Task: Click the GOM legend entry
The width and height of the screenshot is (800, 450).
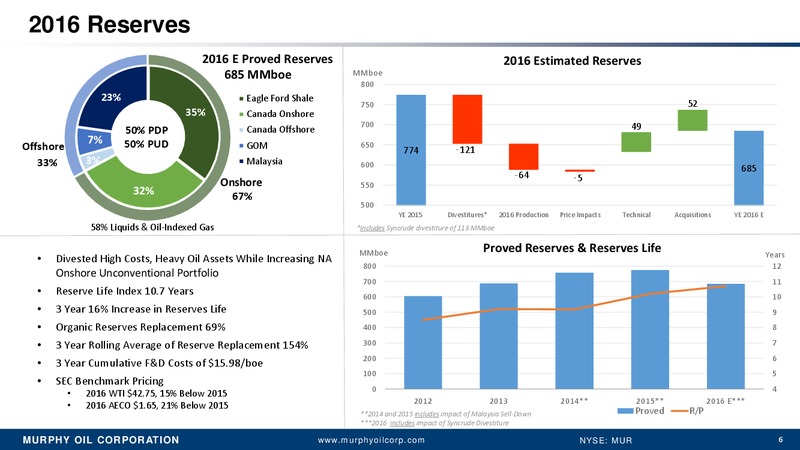Action: point(254,145)
